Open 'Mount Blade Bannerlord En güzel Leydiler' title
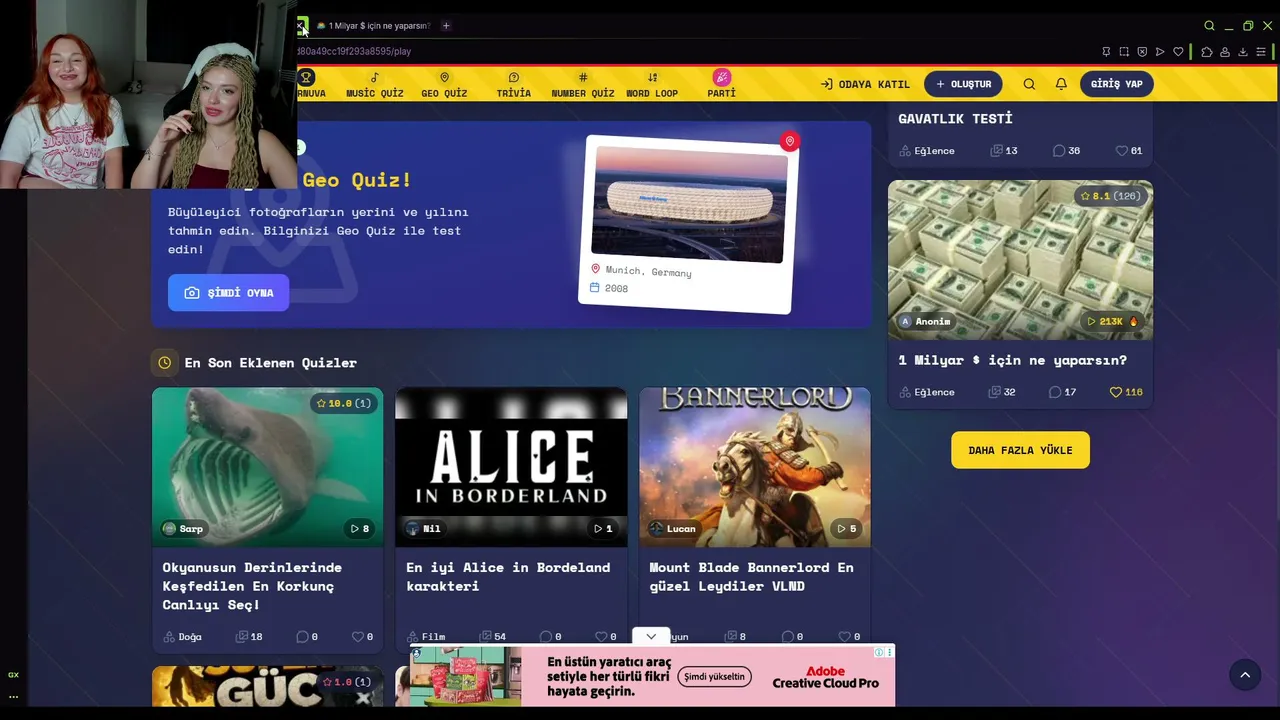This screenshot has width=1280, height=720. pos(751,577)
